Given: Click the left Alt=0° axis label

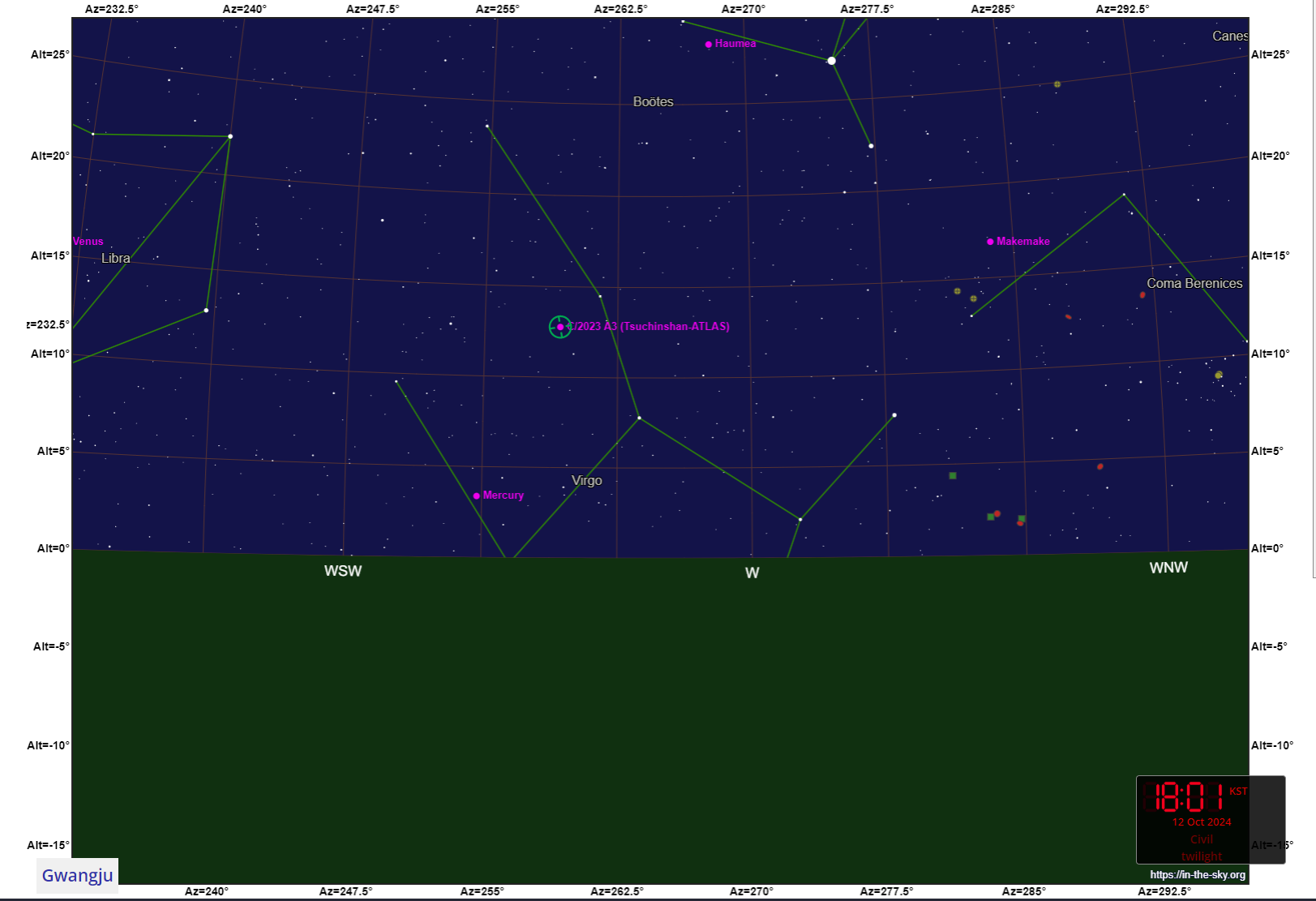Looking at the screenshot, I should tap(54, 548).
